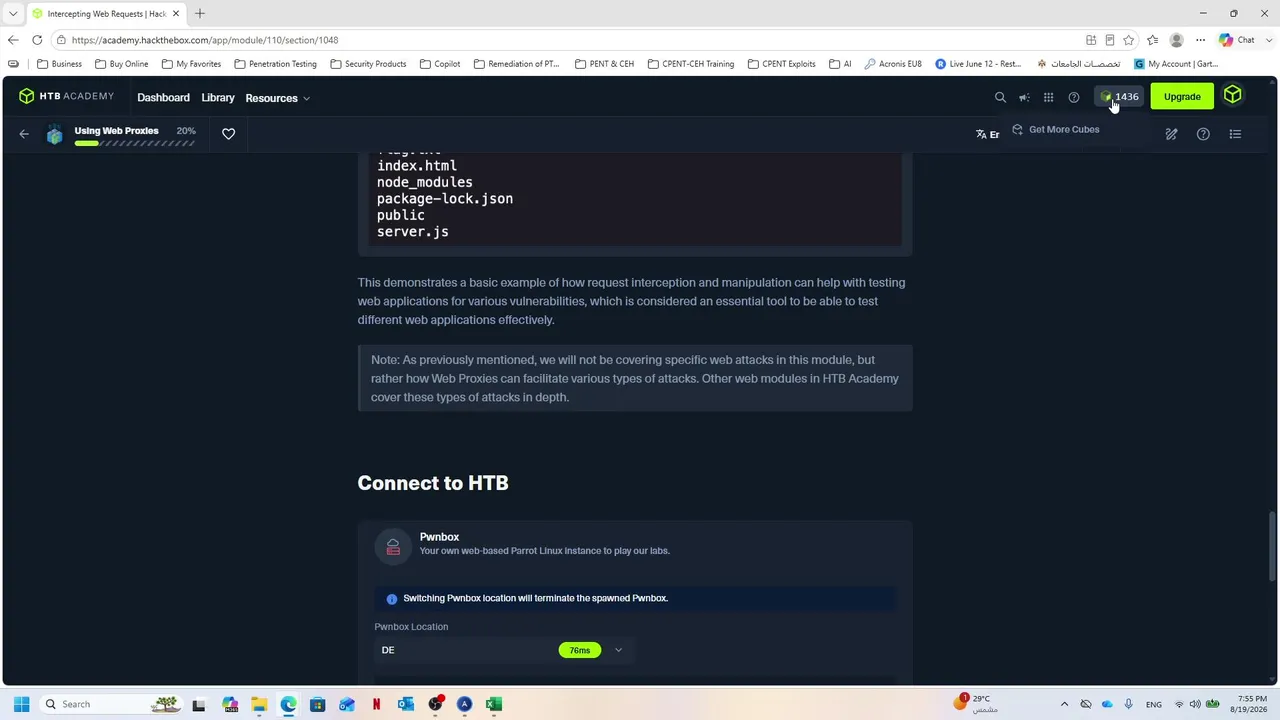This screenshot has height=720, width=1280.
Task: Open the Live June 12 bookmark
Action: coord(978,64)
